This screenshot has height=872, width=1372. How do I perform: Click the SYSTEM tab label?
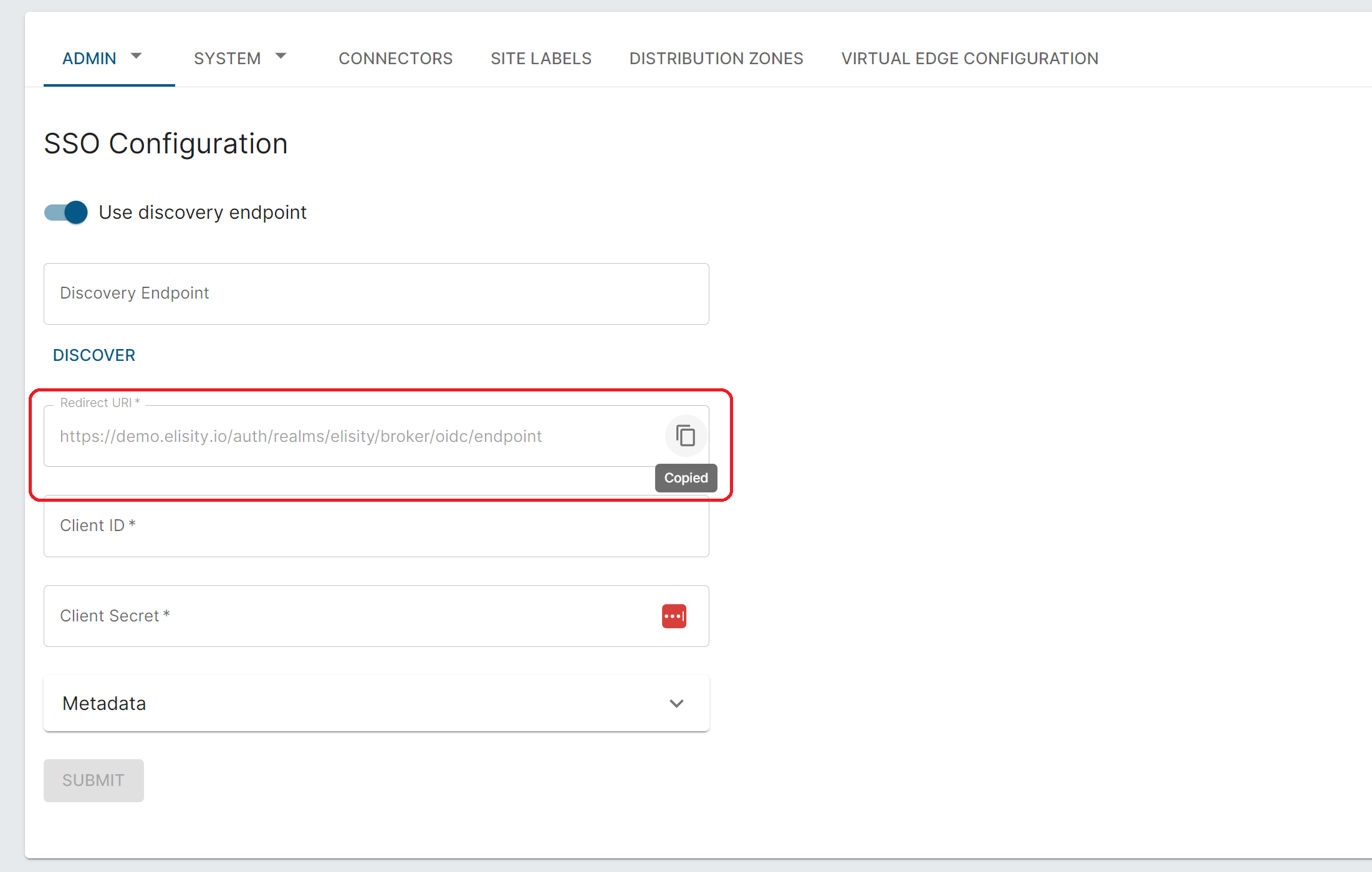click(227, 59)
